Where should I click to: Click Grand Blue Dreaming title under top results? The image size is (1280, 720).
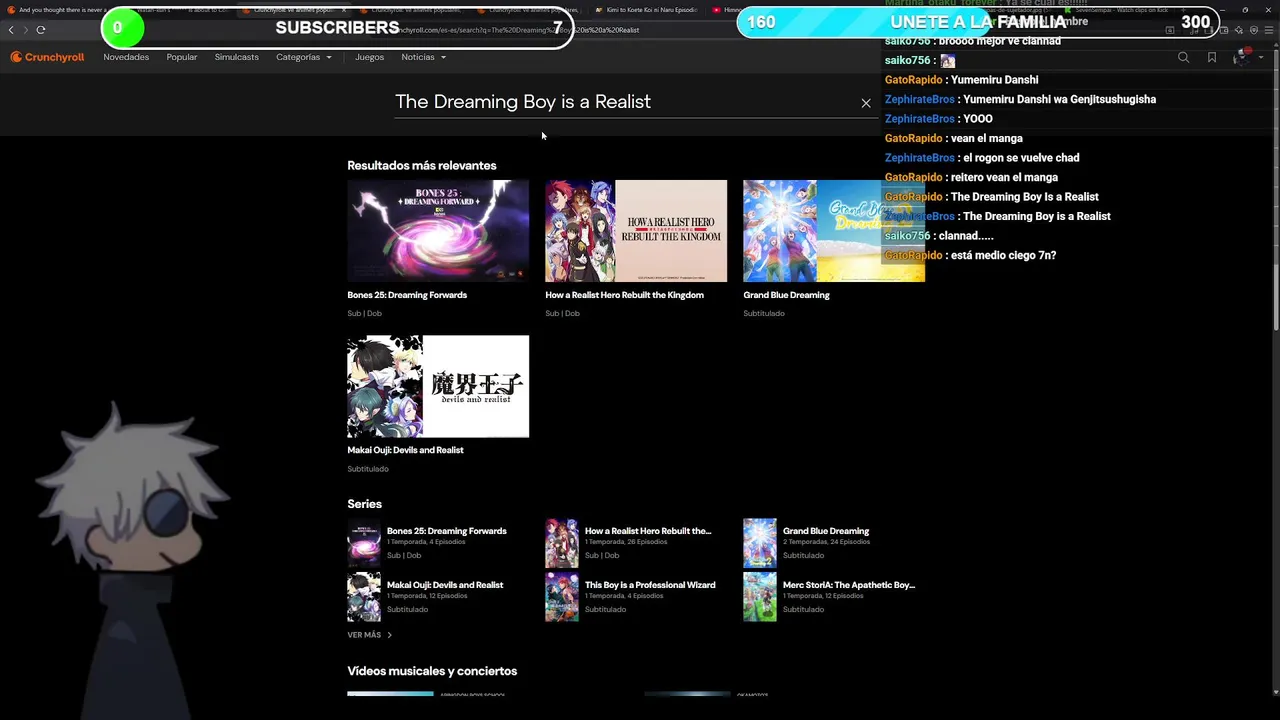point(786,295)
